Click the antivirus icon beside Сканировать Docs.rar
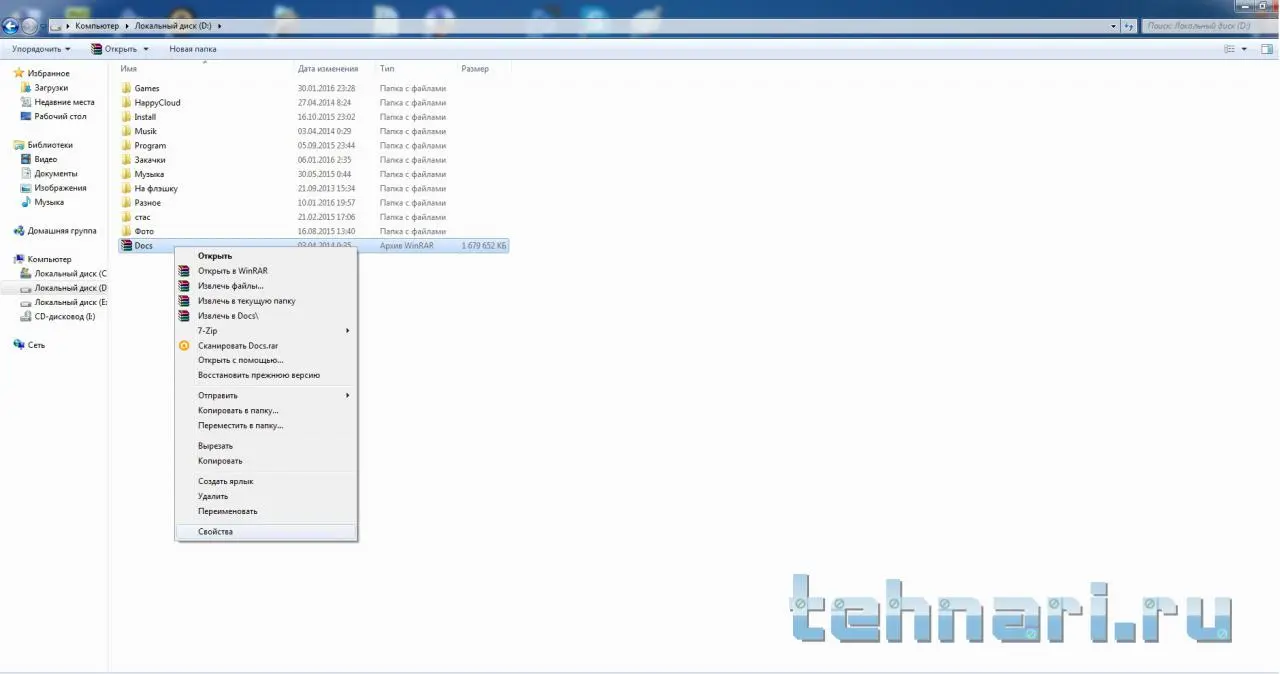The height and width of the screenshot is (674, 1280). click(x=184, y=346)
